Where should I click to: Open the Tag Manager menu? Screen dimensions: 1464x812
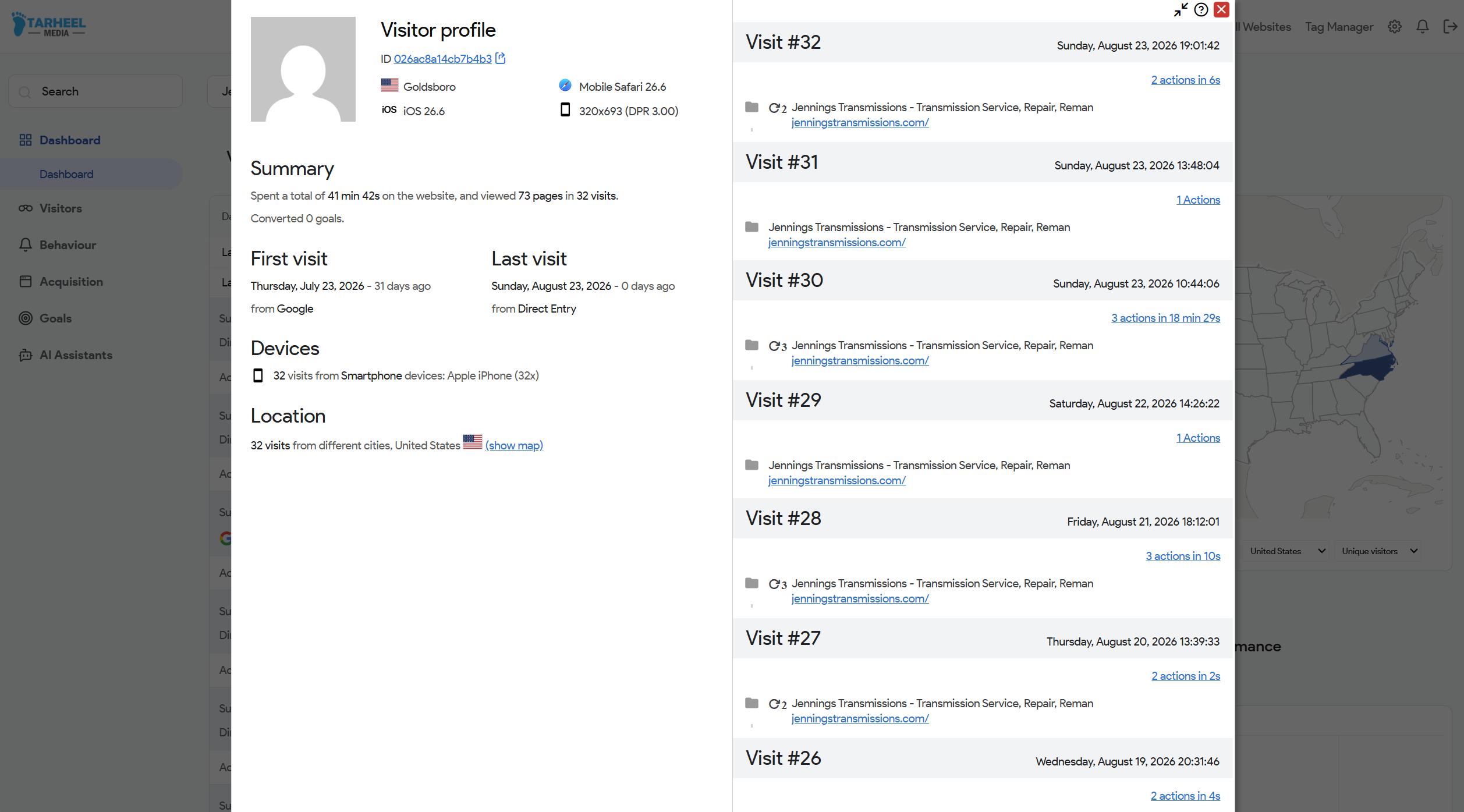(1339, 27)
